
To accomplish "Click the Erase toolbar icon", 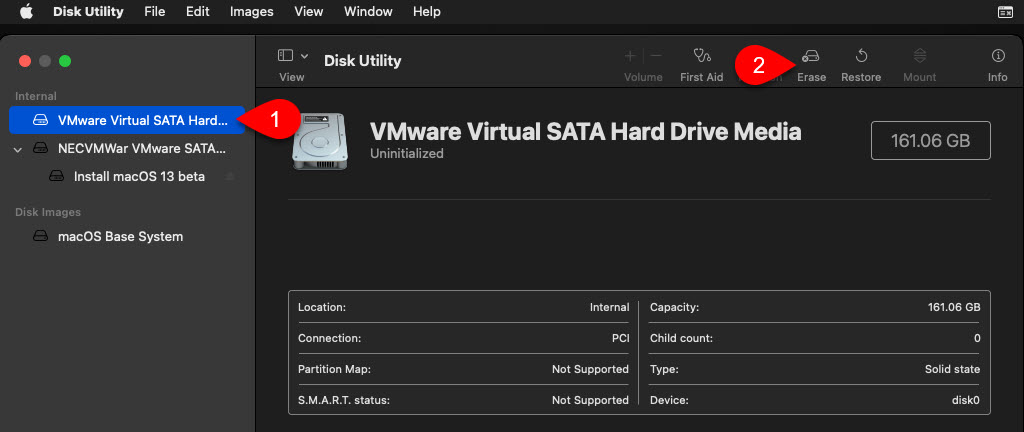I will pyautogui.click(x=811, y=56).
